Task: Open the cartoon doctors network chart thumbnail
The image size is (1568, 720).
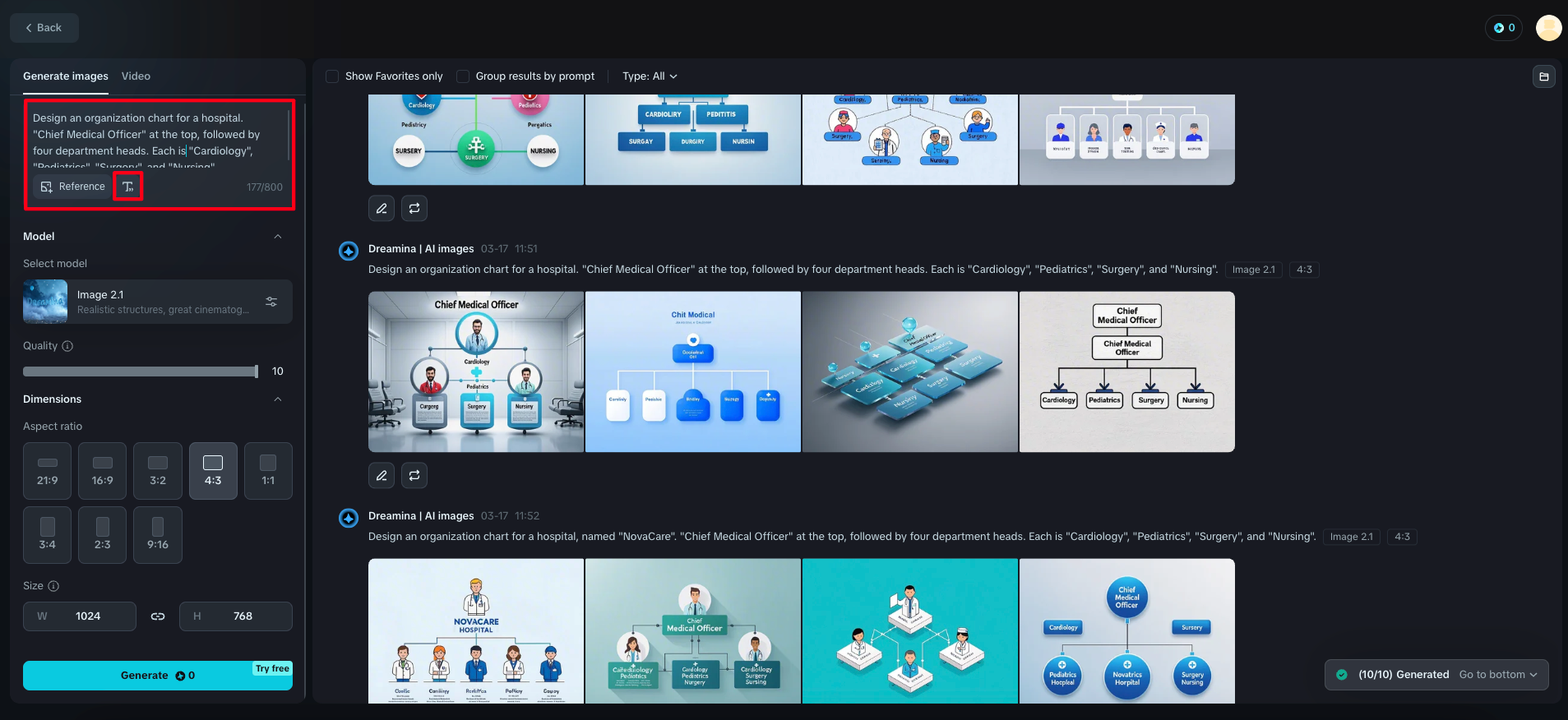Action: [910, 140]
